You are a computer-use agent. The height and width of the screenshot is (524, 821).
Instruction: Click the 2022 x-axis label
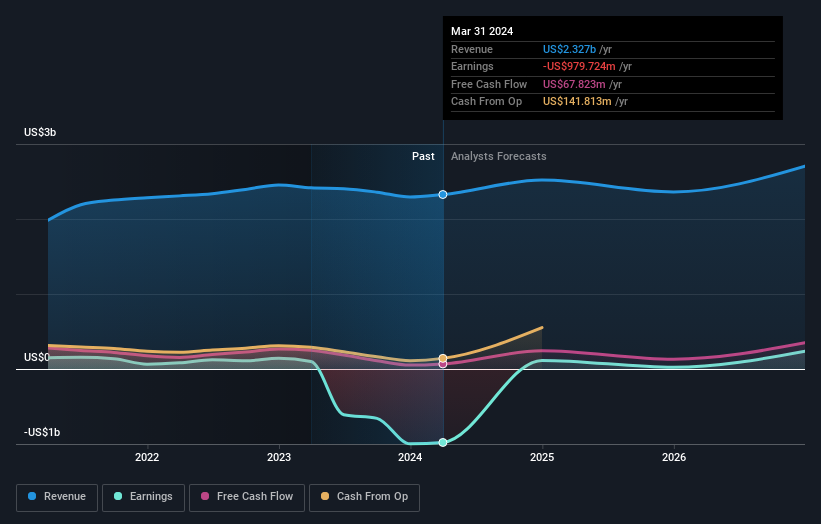(x=147, y=458)
